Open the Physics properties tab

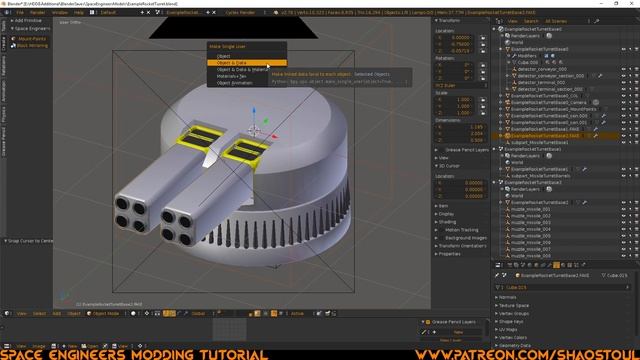pos(584,265)
